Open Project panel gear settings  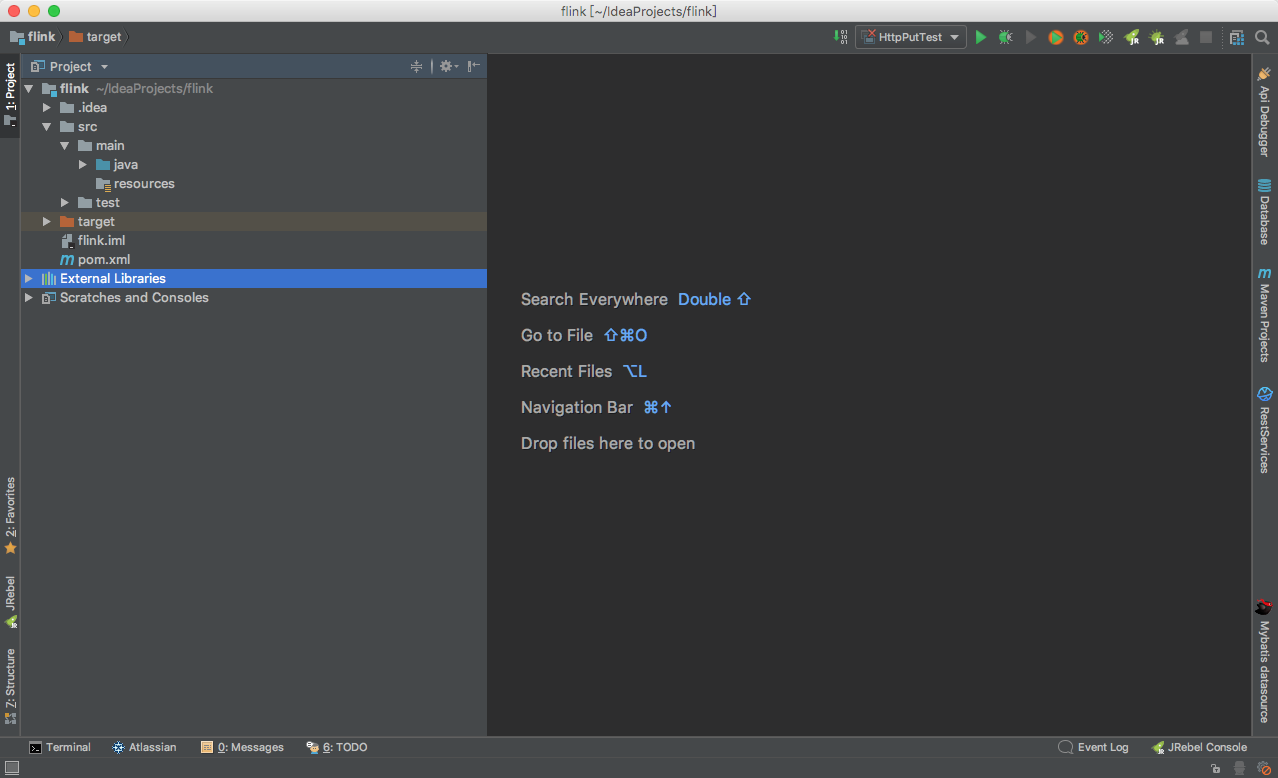(x=447, y=66)
